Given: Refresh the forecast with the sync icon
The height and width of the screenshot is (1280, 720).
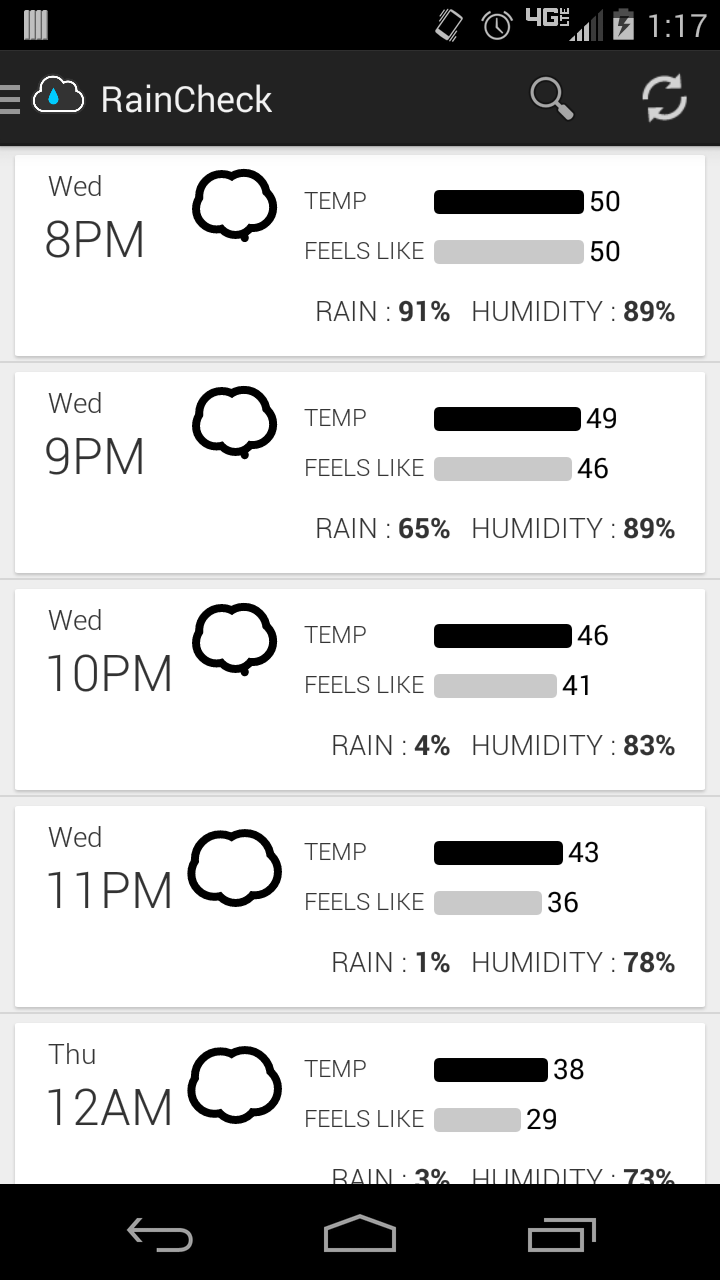Looking at the screenshot, I should [664, 99].
